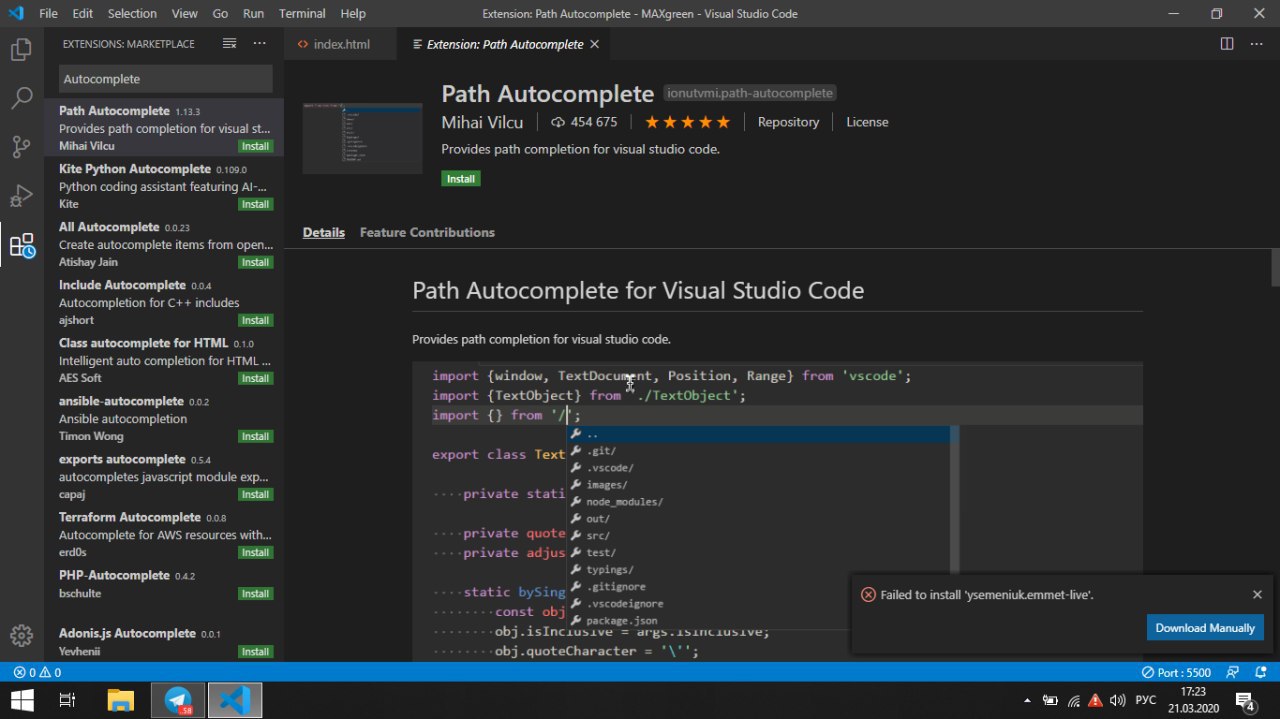1280x719 pixels.
Task: Click the Path Autocomplete extension thumbnail
Action: click(362, 137)
